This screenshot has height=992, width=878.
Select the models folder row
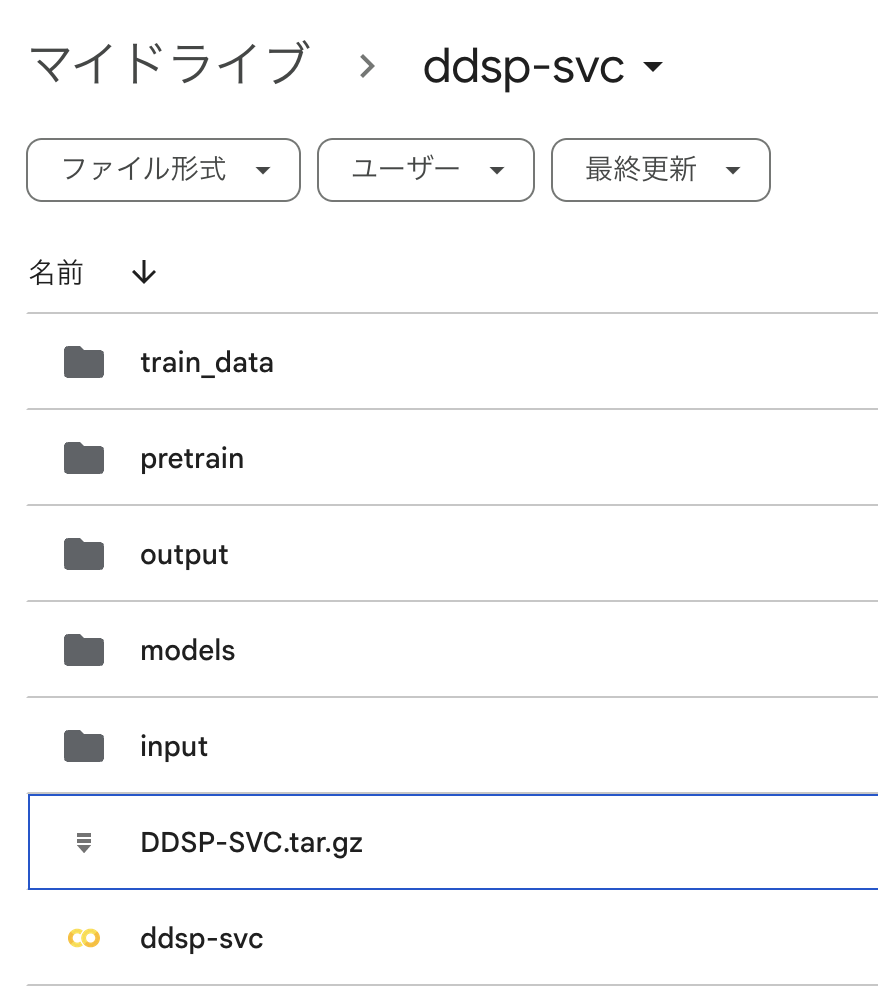coord(187,650)
